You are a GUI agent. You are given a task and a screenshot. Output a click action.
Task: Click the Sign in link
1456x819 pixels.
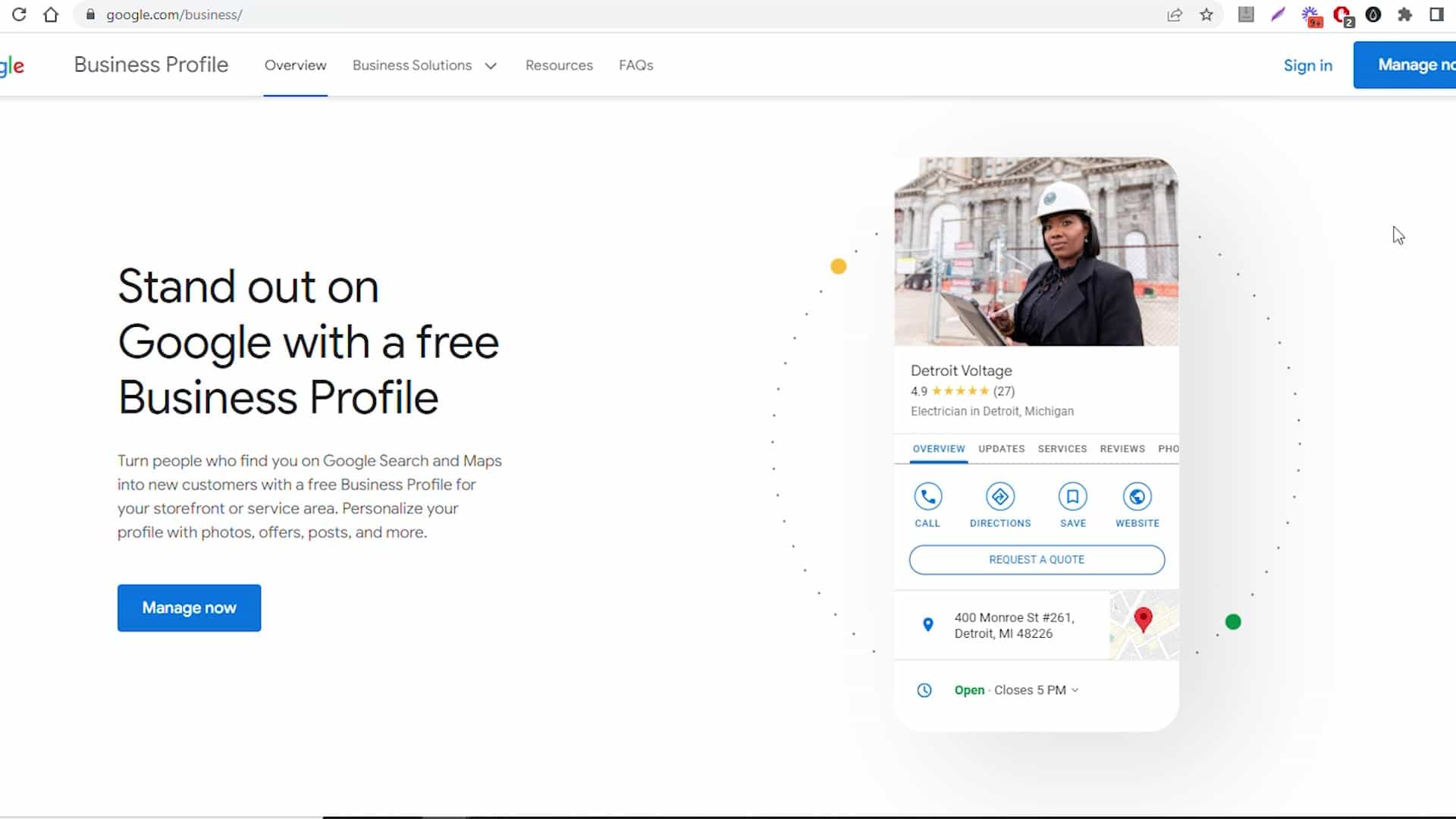pyautogui.click(x=1307, y=65)
